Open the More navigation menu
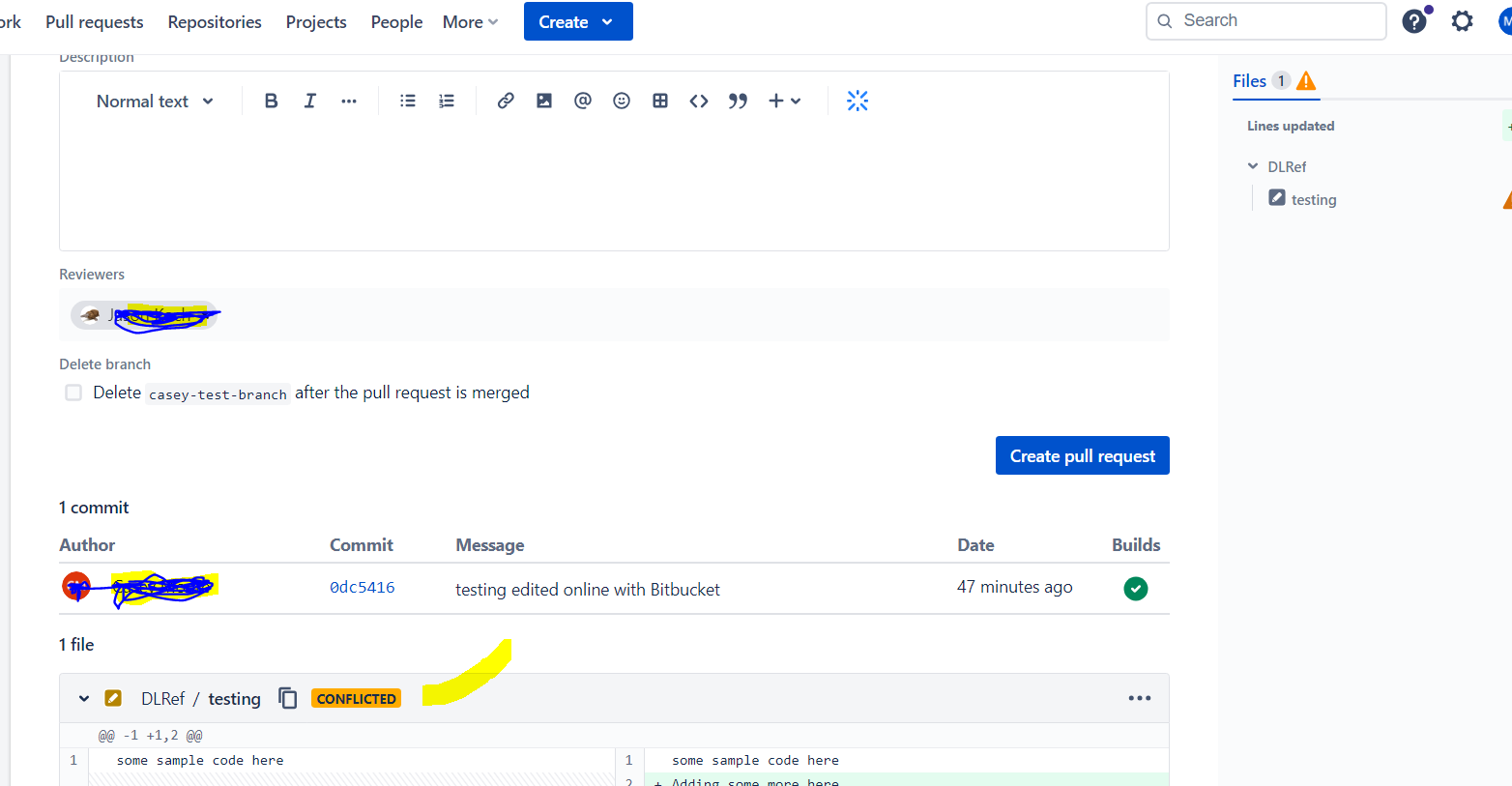The width and height of the screenshot is (1512, 786). [x=470, y=22]
